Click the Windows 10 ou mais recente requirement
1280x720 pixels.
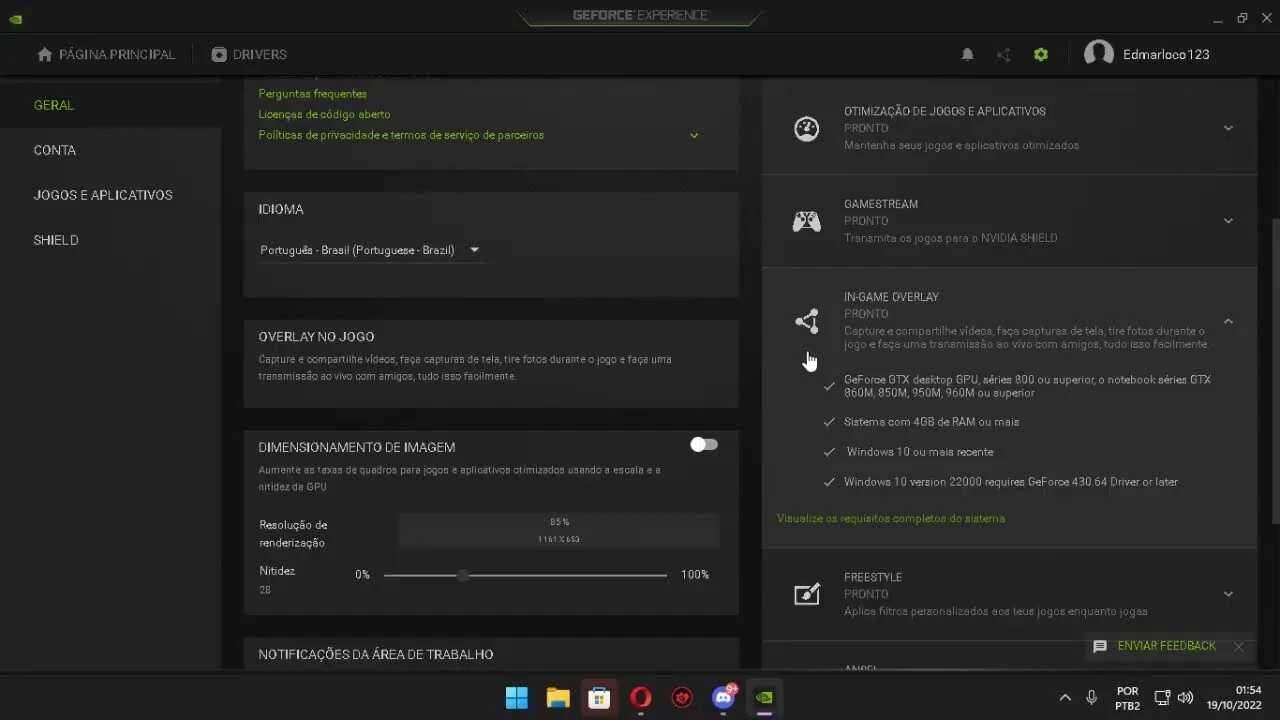click(x=919, y=452)
